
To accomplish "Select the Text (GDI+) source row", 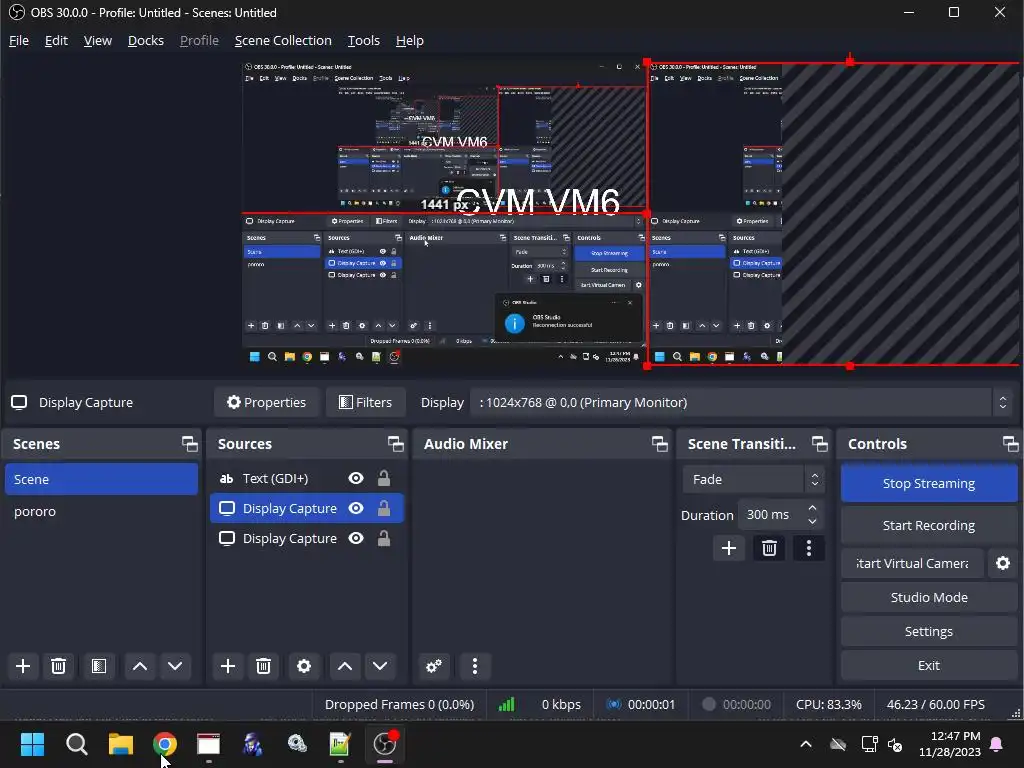I will pos(307,479).
